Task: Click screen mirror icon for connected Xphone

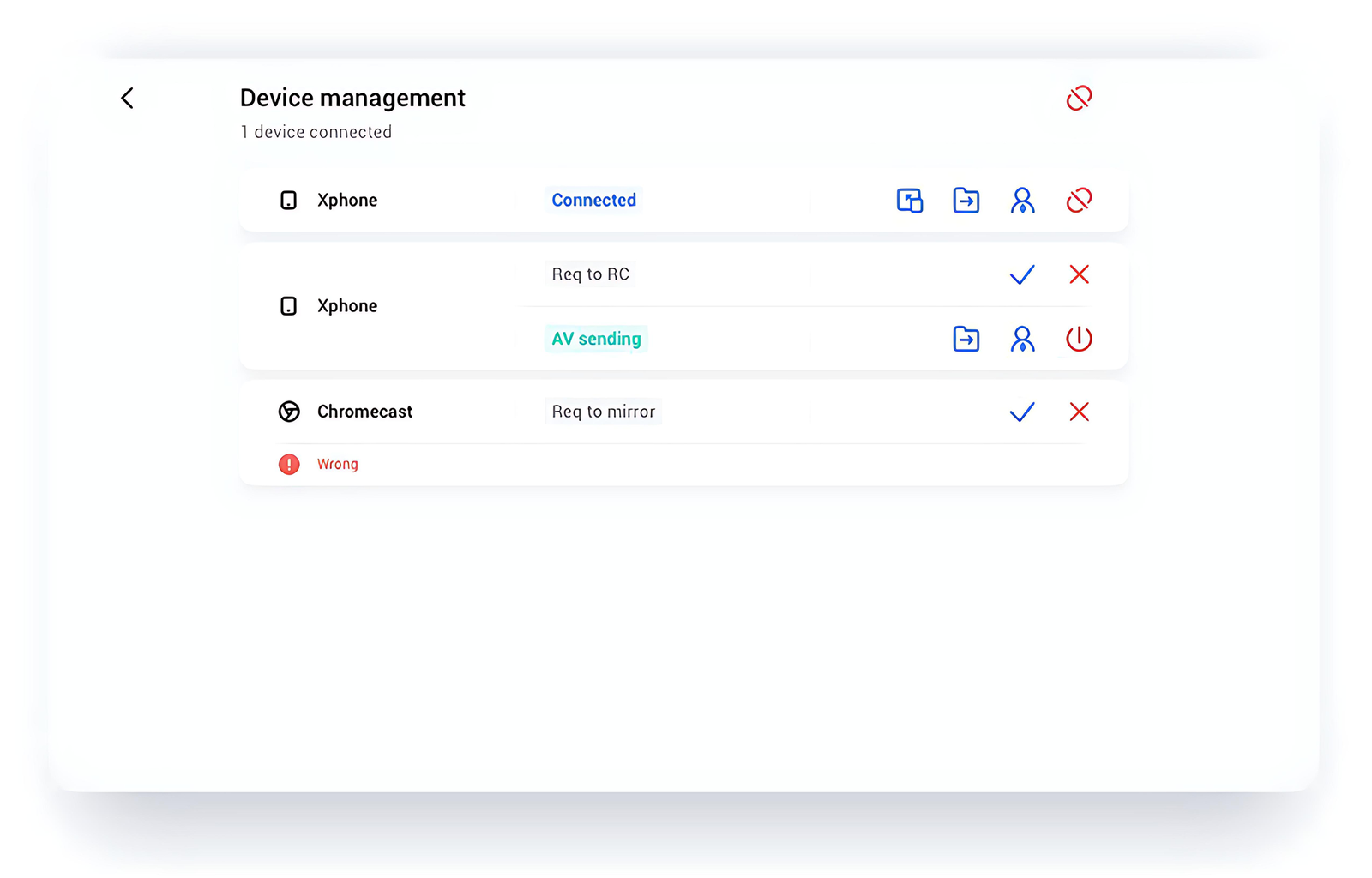Action: tap(909, 201)
